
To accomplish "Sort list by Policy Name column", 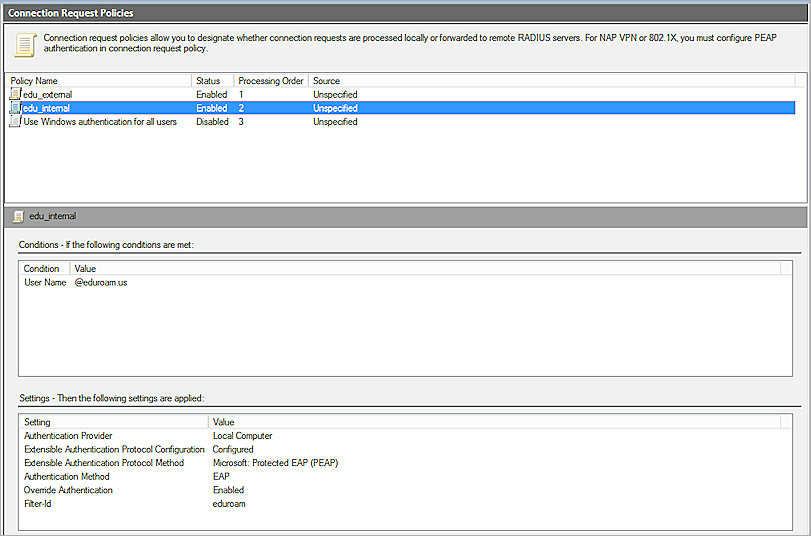I will (x=98, y=80).
